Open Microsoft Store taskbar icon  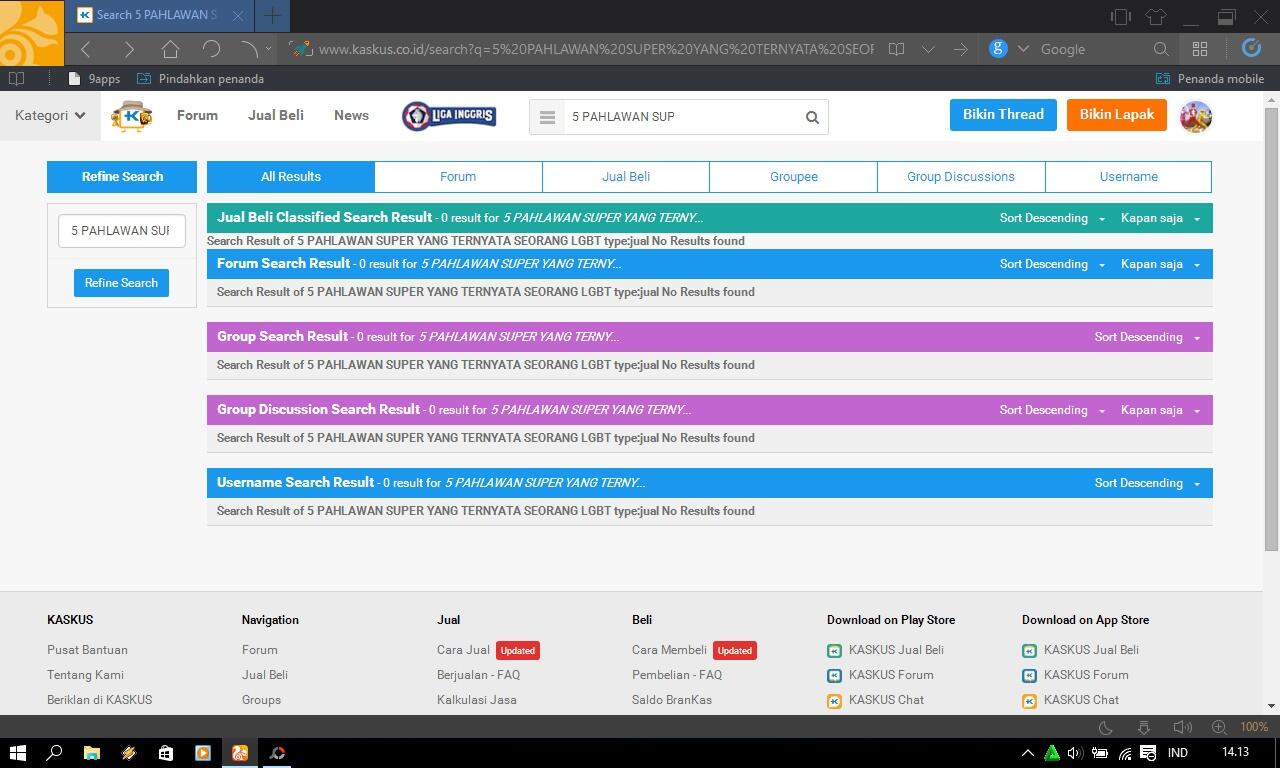[166, 753]
